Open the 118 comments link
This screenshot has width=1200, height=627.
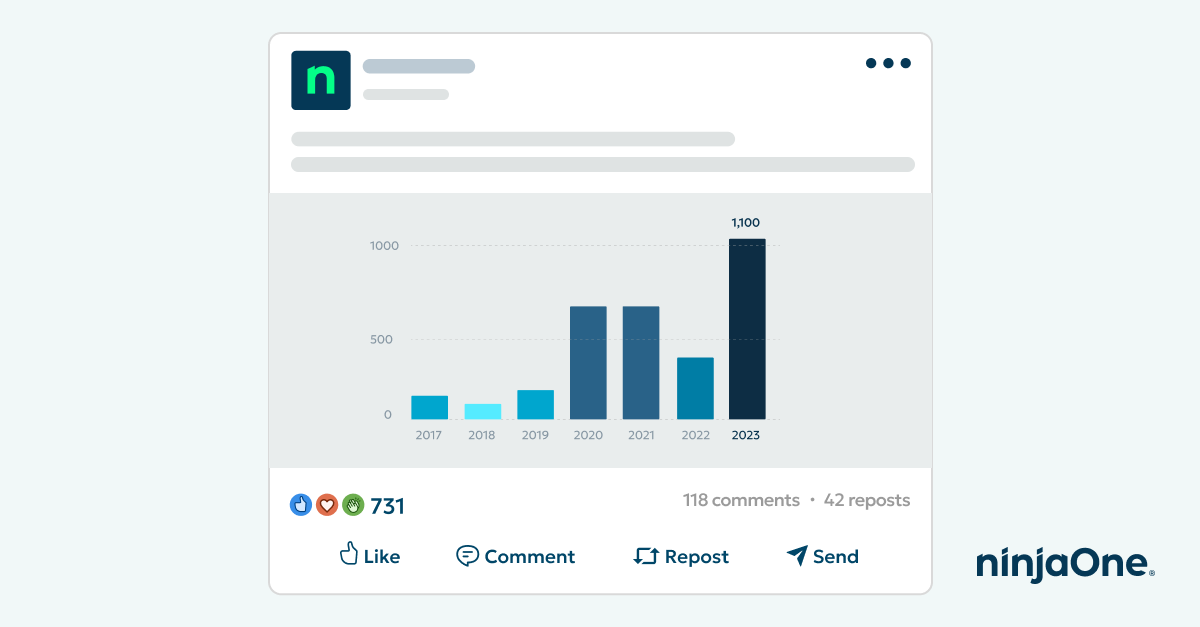(x=740, y=500)
